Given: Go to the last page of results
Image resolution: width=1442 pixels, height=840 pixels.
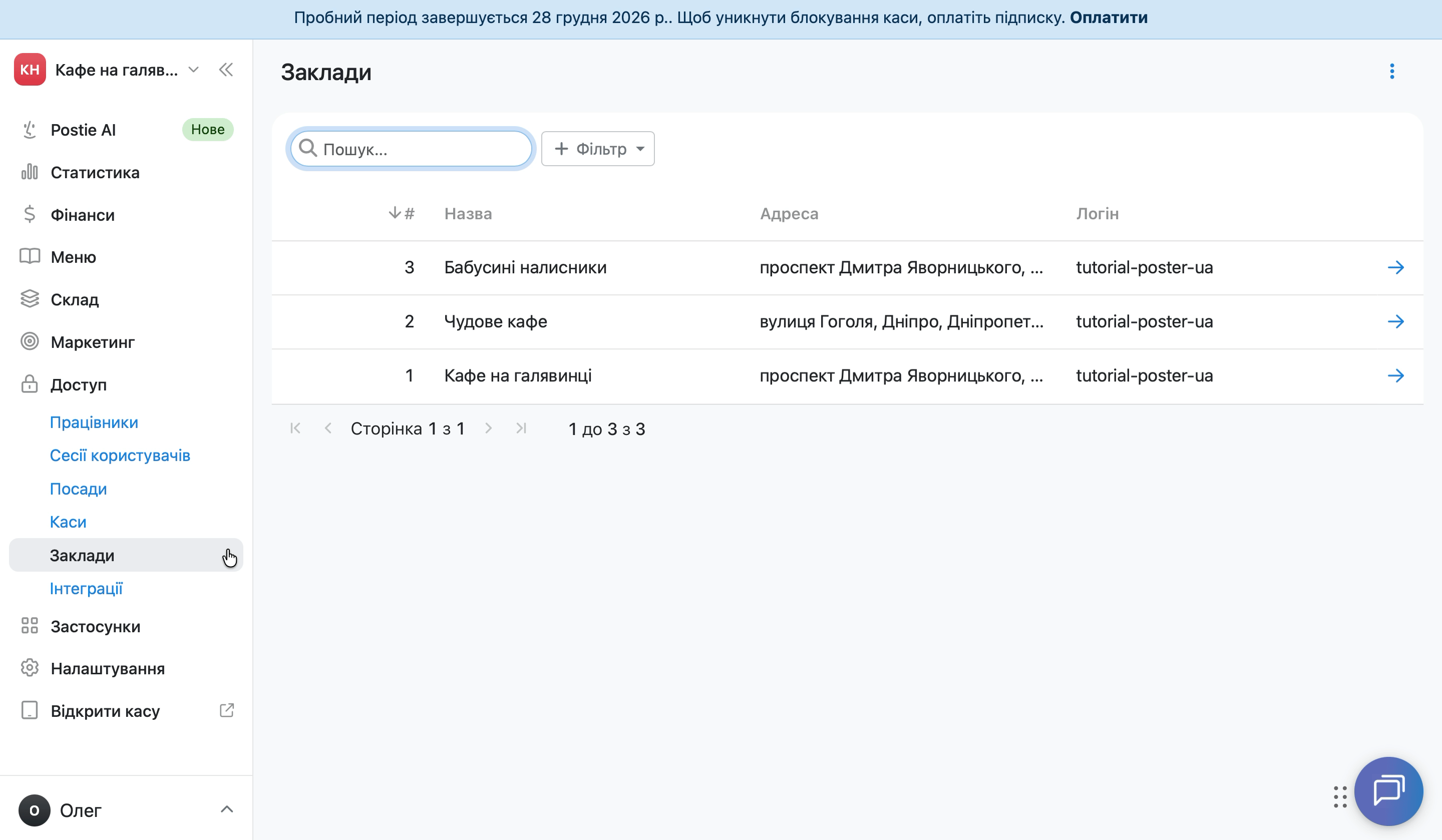Looking at the screenshot, I should click(521, 428).
